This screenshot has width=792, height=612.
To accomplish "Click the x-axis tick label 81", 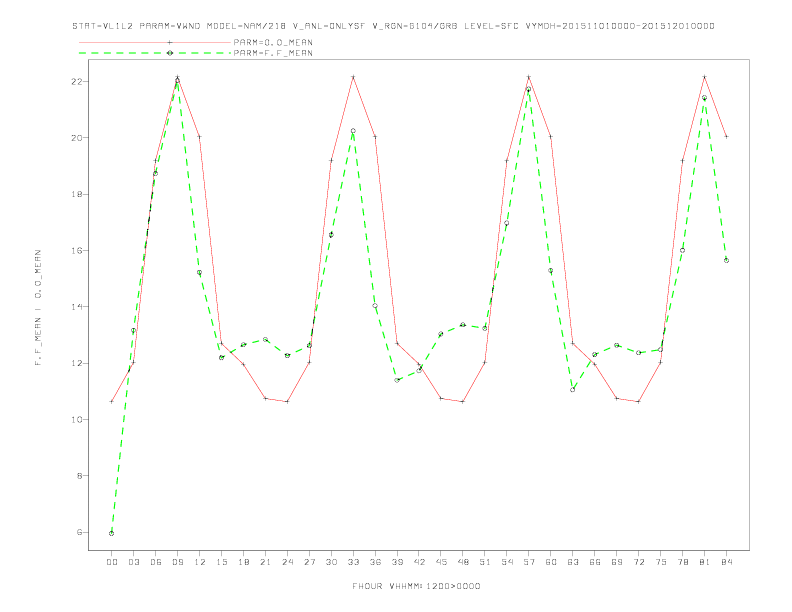I will click(705, 562).
